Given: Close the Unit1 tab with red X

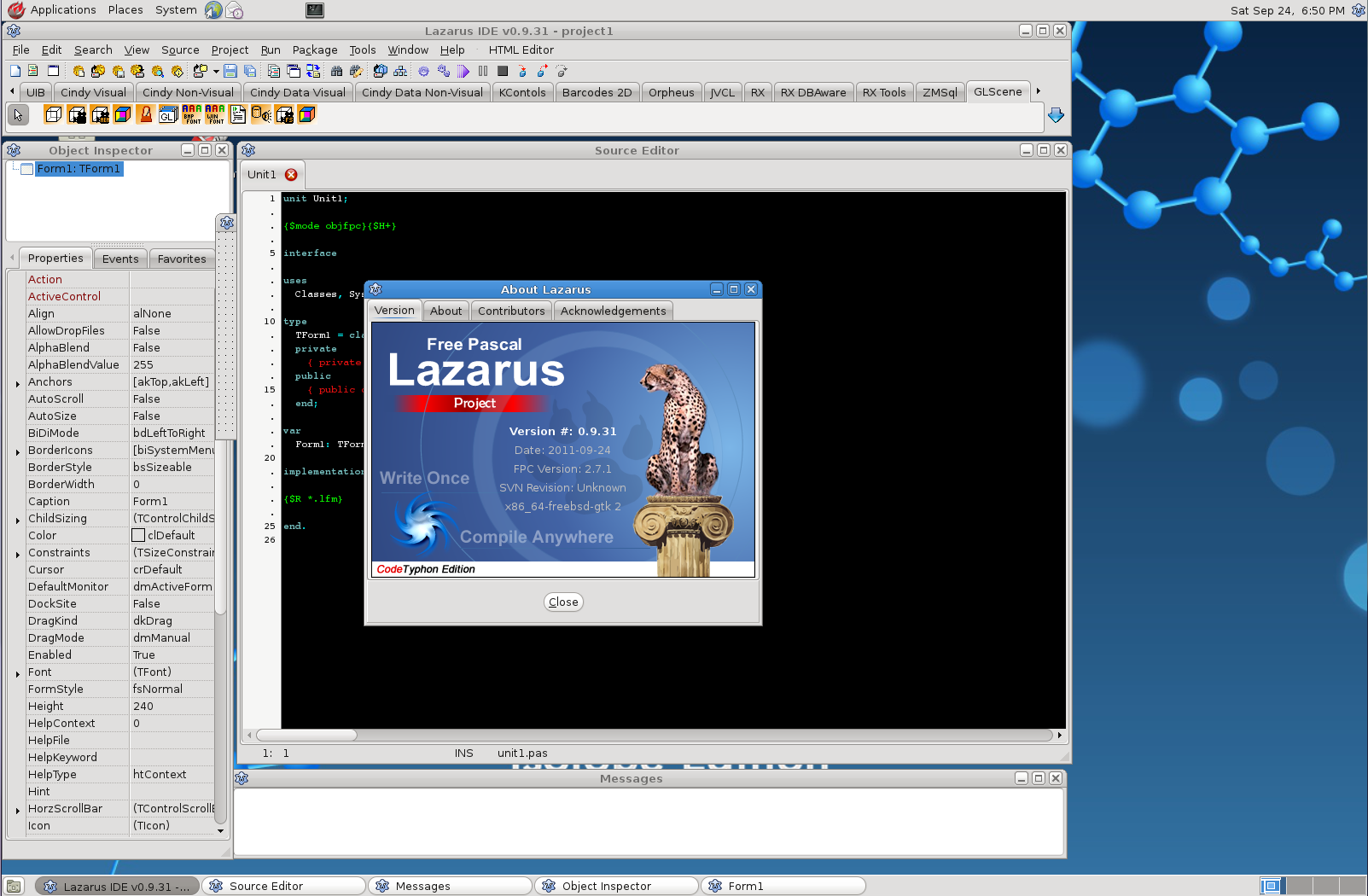Looking at the screenshot, I should (291, 174).
